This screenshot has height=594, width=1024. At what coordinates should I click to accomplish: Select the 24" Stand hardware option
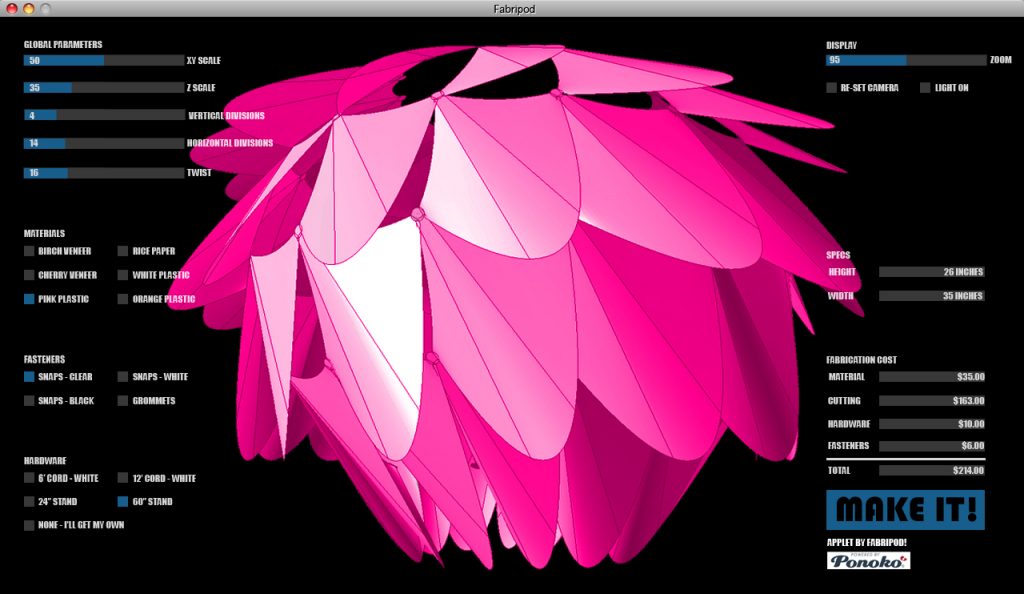click(x=29, y=501)
